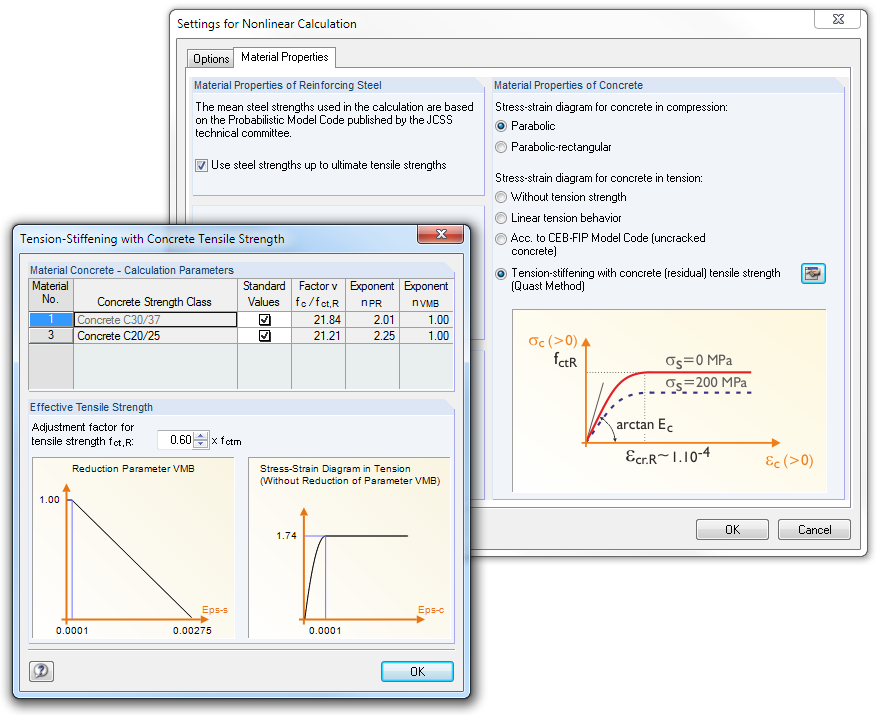
Task: Choose the CEB-FIP Model Code option
Action: (x=500, y=237)
